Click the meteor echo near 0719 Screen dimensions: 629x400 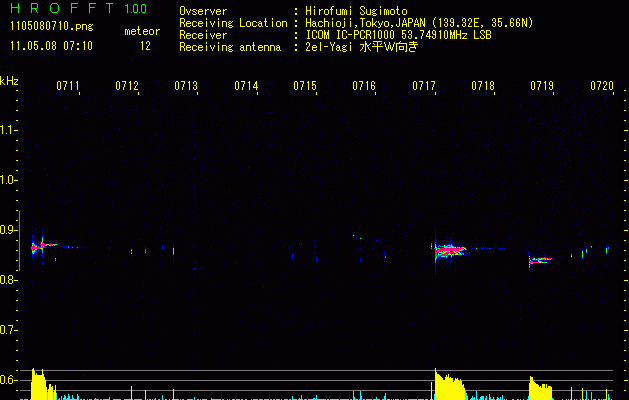coord(540,261)
